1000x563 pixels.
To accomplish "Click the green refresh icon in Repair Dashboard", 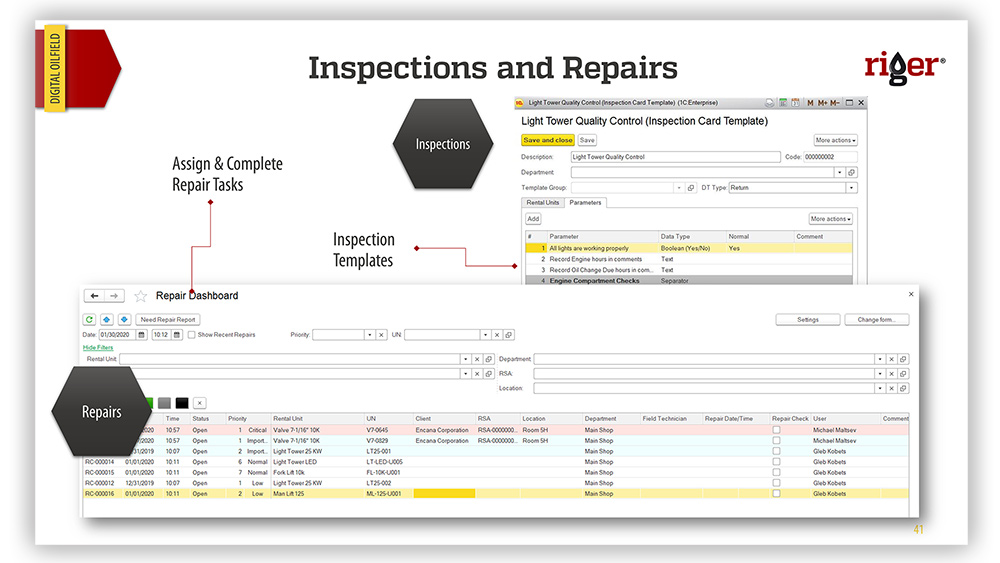I will click(x=91, y=319).
